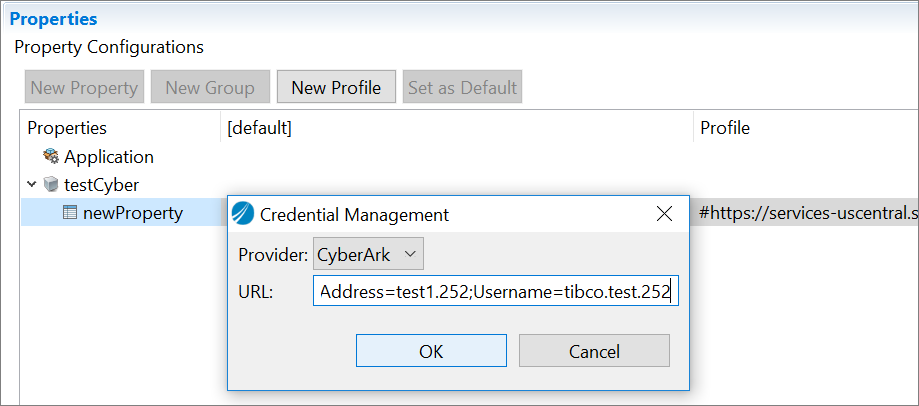Click the Set as Default button
919x406 pixels.
click(462, 87)
